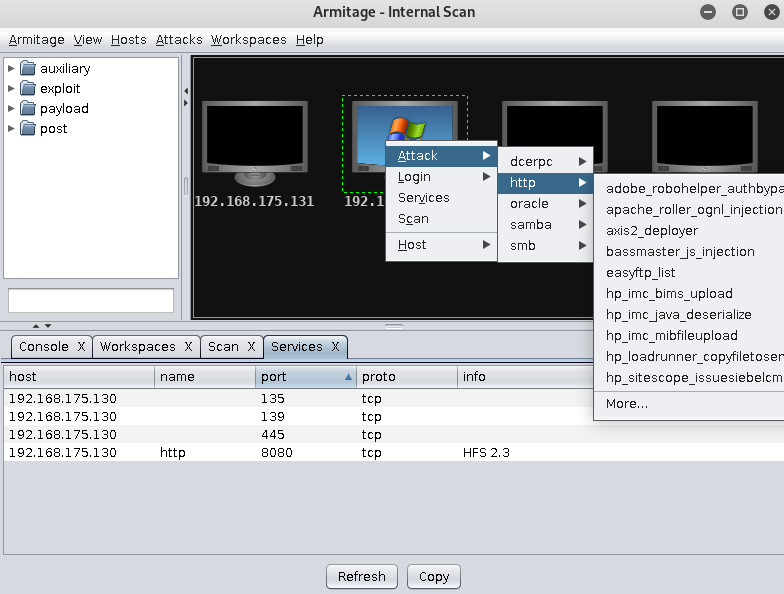
Task: Select the adobe_robohelper_authbypass exploit
Action: coord(689,188)
